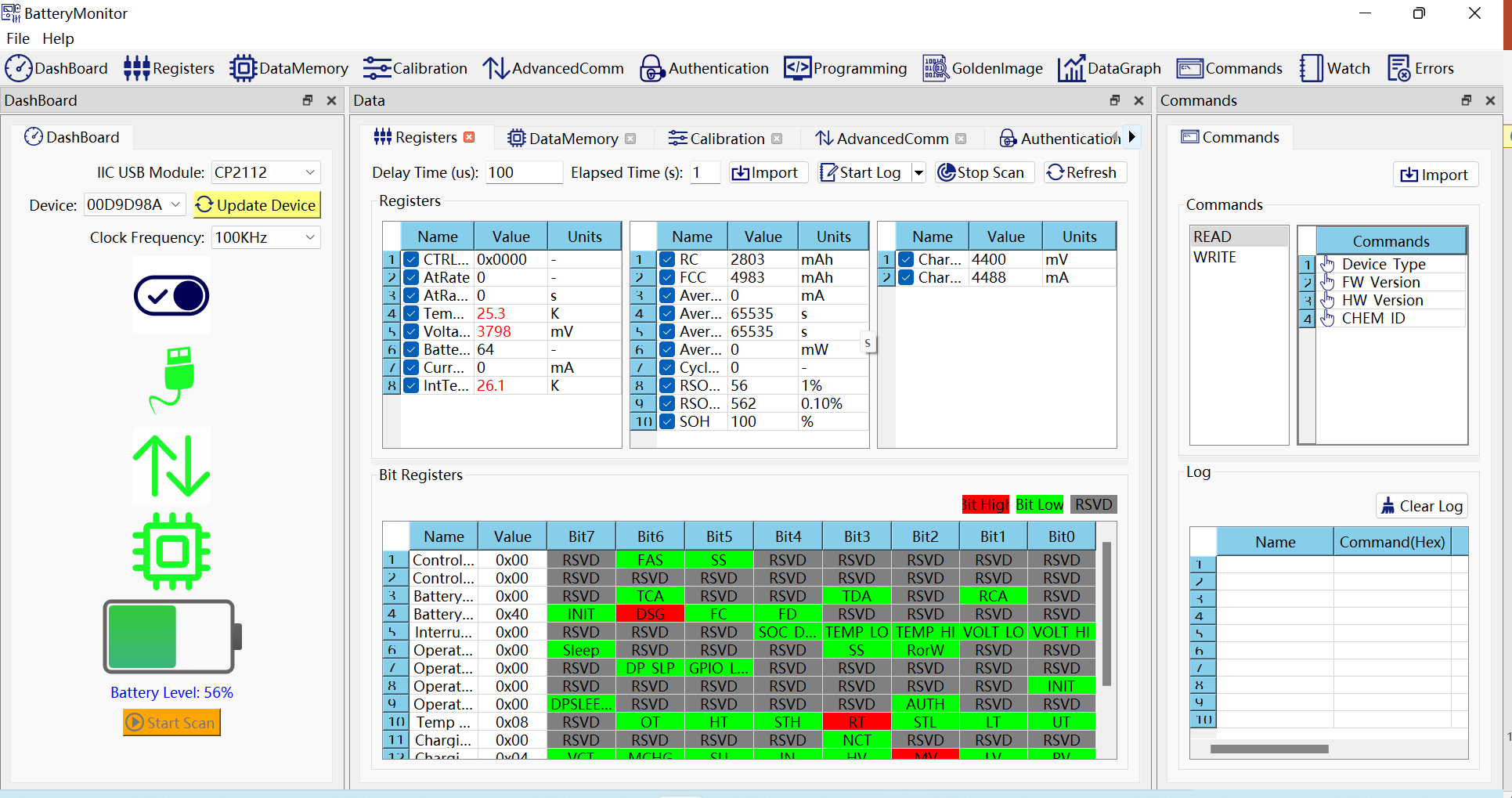Click the green chip icon in DashBoard
The height and width of the screenshot is (798, 1512).
click(171, 551)
